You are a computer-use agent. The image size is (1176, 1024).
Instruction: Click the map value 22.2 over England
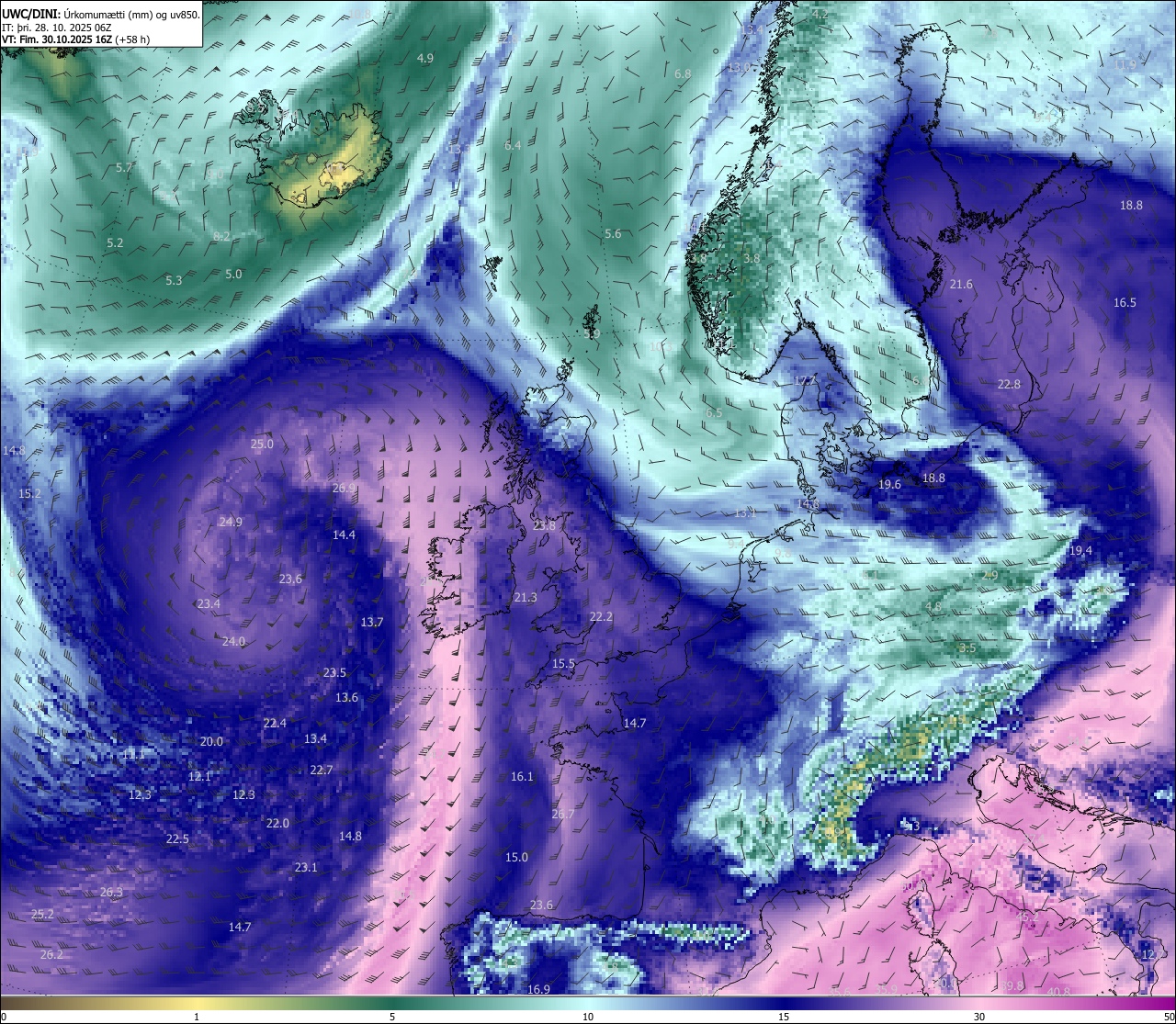(x=601, y=616)
